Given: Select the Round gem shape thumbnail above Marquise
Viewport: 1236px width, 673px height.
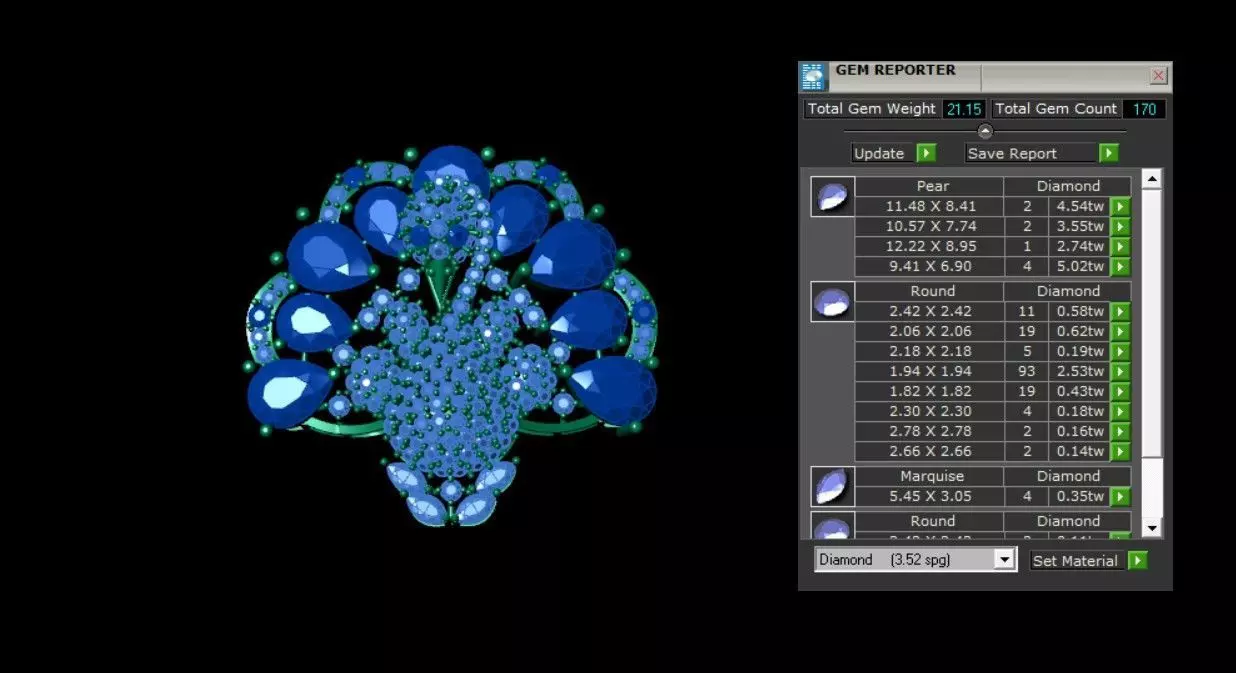Looking at the screenshot, I should pyautogui.click(x=833, y=301).
